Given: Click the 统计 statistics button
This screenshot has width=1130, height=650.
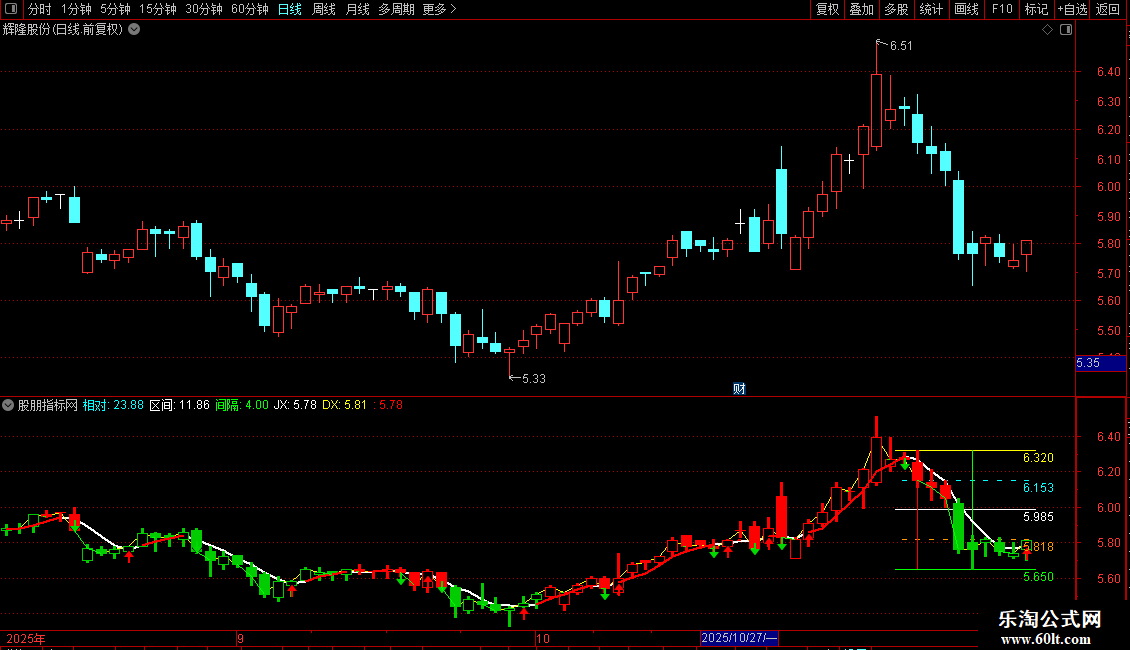Looking at the screenshot, I should (x=931, y=9).
